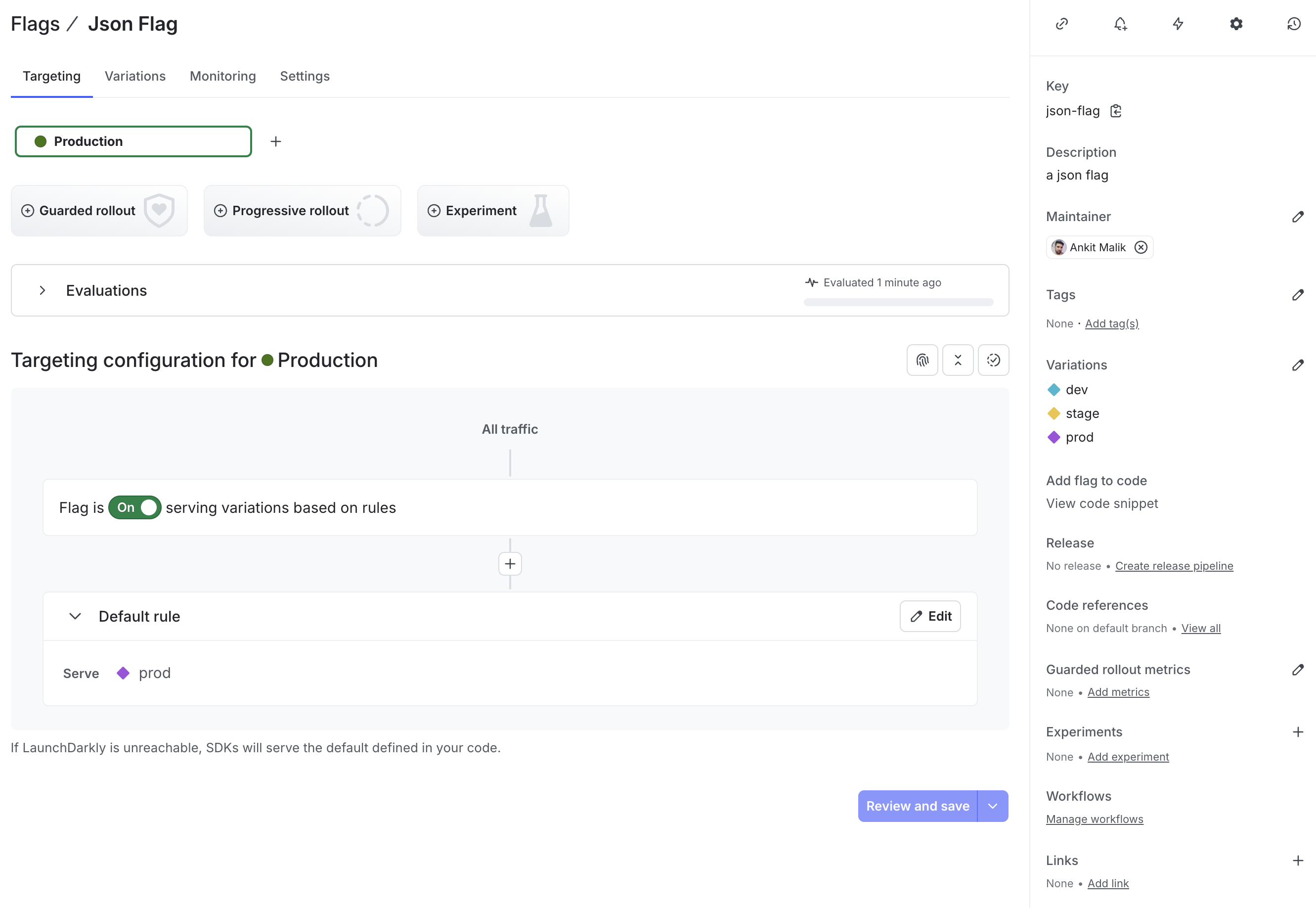Viewport: 1316px width, 908px height.
Task: Switch to the Variations tab
Action: [135, 76]
